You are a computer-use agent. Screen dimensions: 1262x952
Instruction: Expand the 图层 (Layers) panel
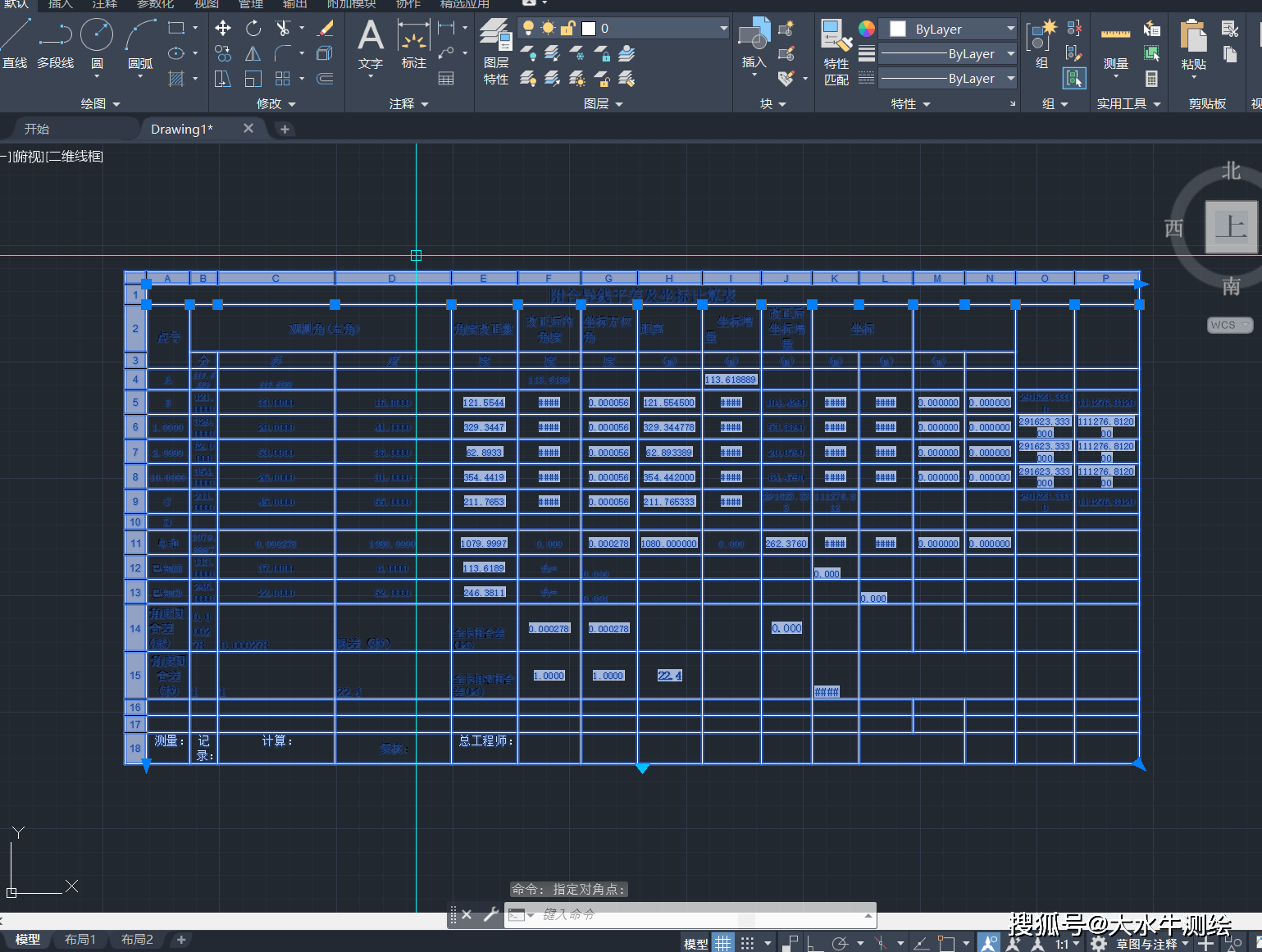point(603,104)
